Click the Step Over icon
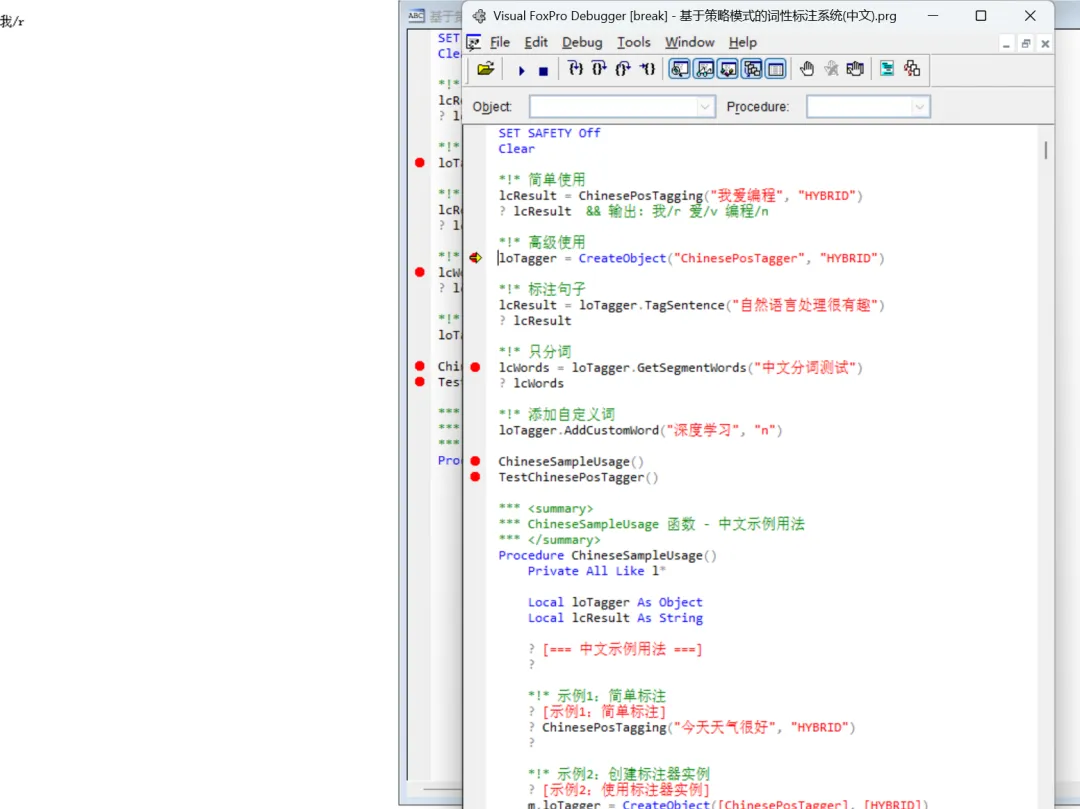 pyautogui.click(x=599, y=69)
